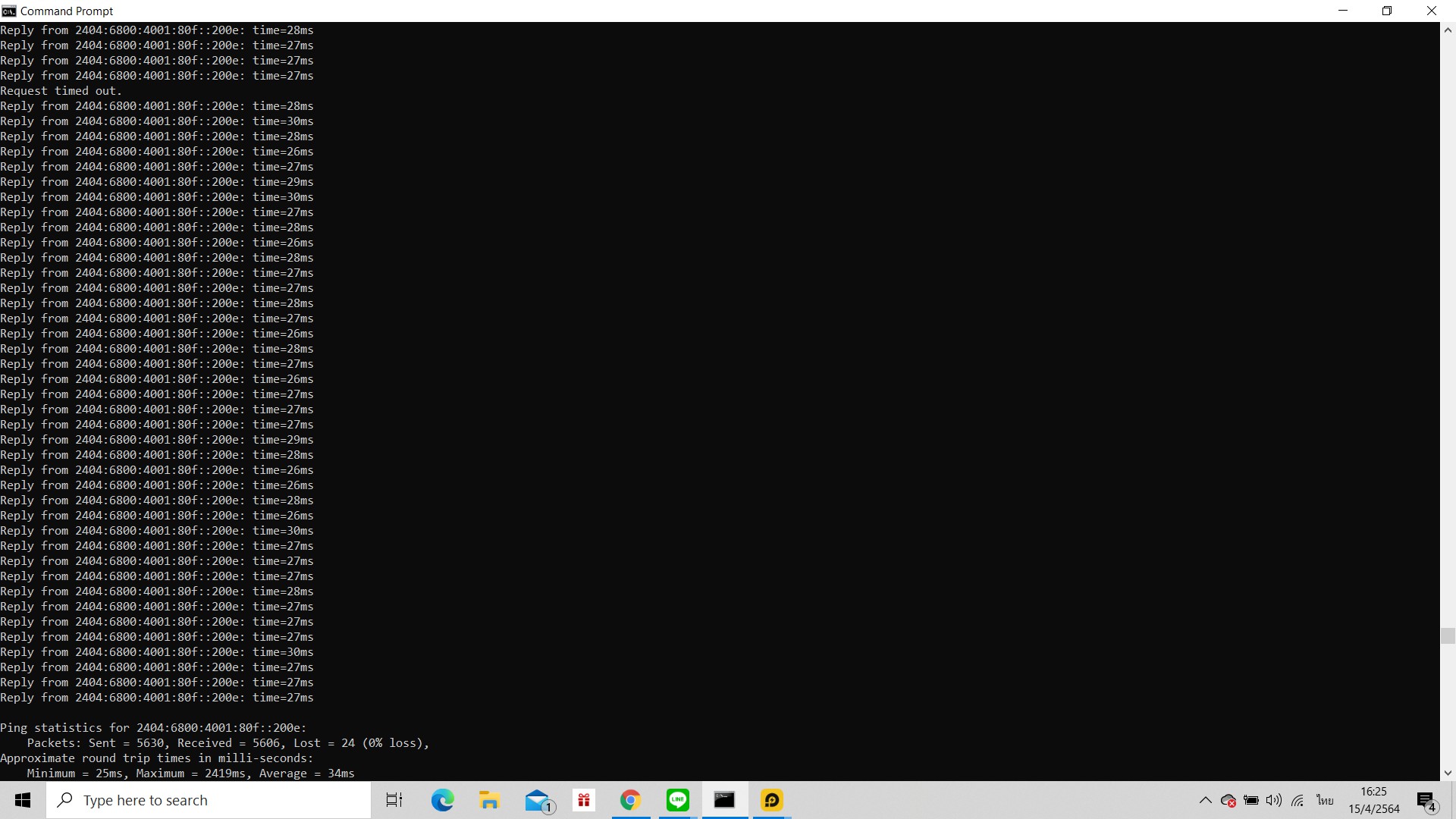The width and height of the screenshot is (1456, 819).
Task: Click the cloud sync error tray icon
Action: point(1228,800)
